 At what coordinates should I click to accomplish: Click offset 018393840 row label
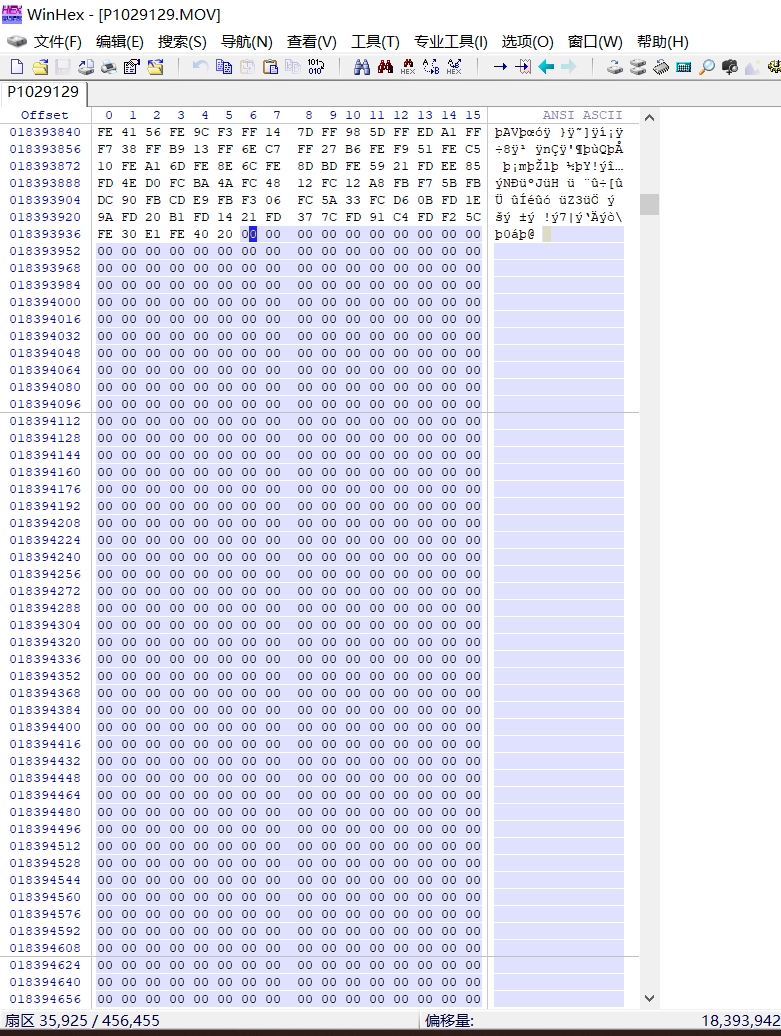[x=45, y=132]
